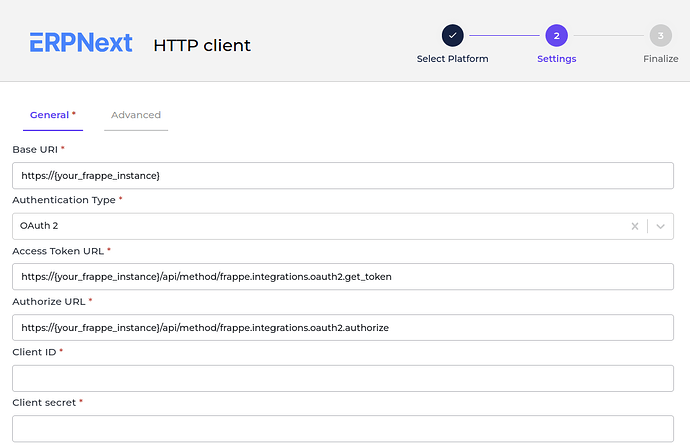Image resolution: width=690 pixels, height=448 pixels.
Task: Click the step 2 Settings circle
Action: 557,36
